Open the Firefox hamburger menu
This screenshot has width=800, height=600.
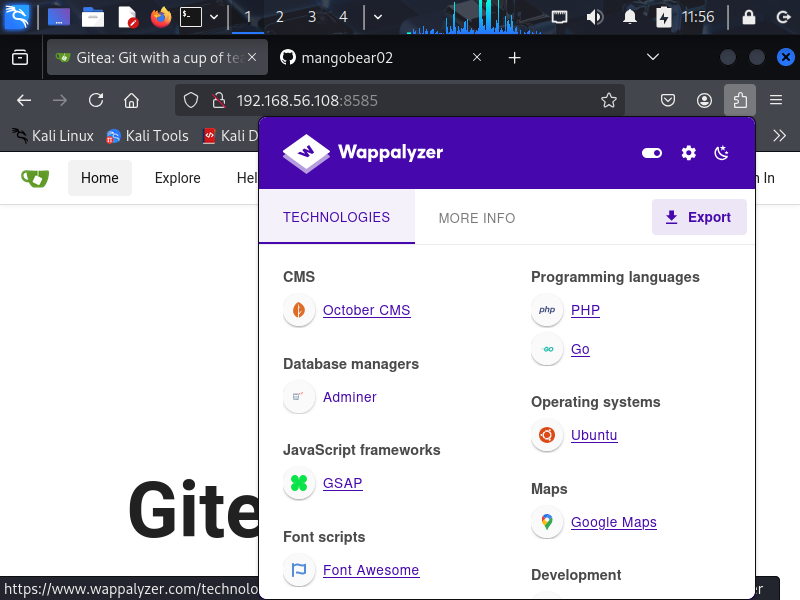click(x=776, y=100)
